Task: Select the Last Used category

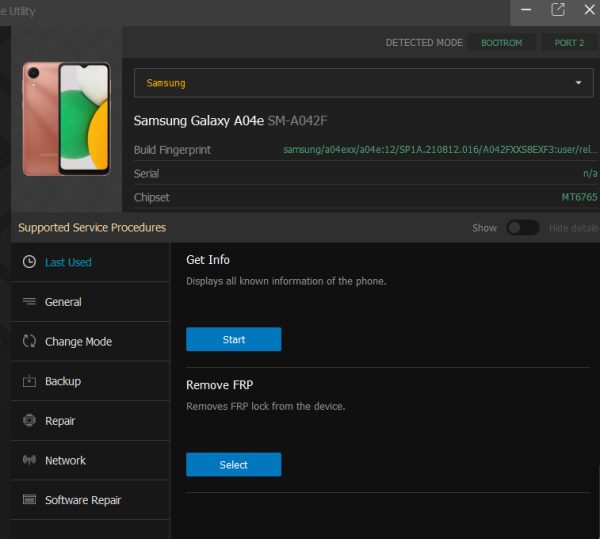Action: [90, 262]
